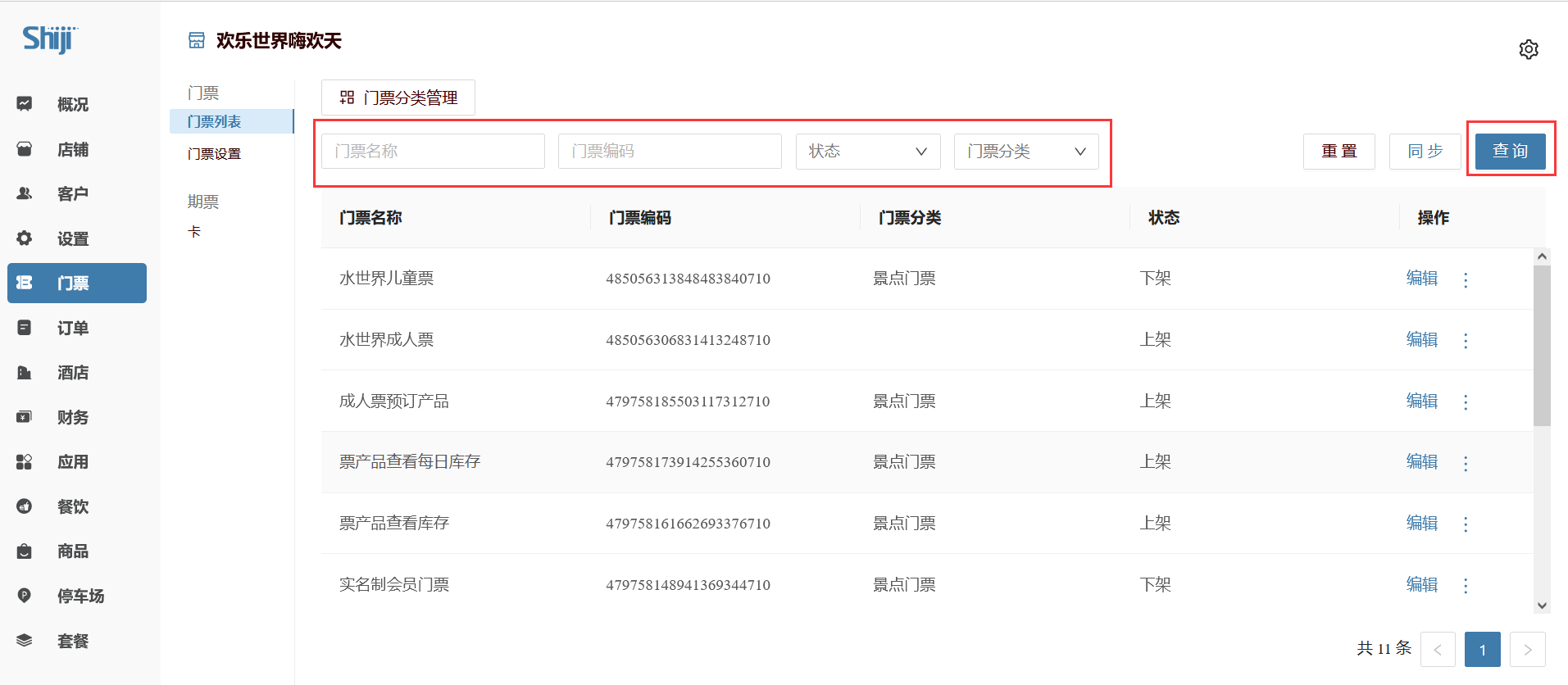Select 门票列表 in the submenu

click(231, 121)
